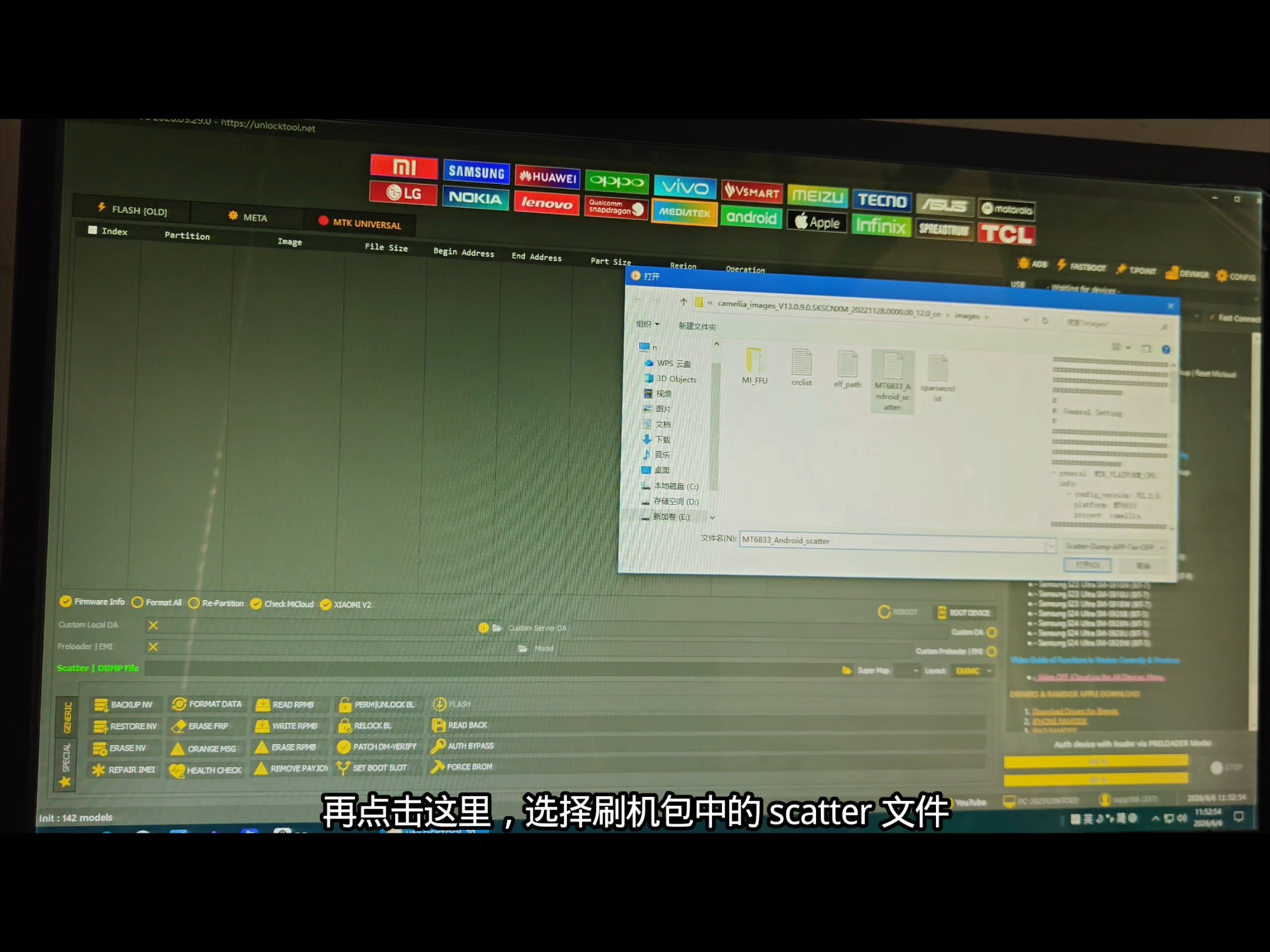1270x952 pixels.
Task: Select the ASUS brand logo
Action: (x=944, y=205)
